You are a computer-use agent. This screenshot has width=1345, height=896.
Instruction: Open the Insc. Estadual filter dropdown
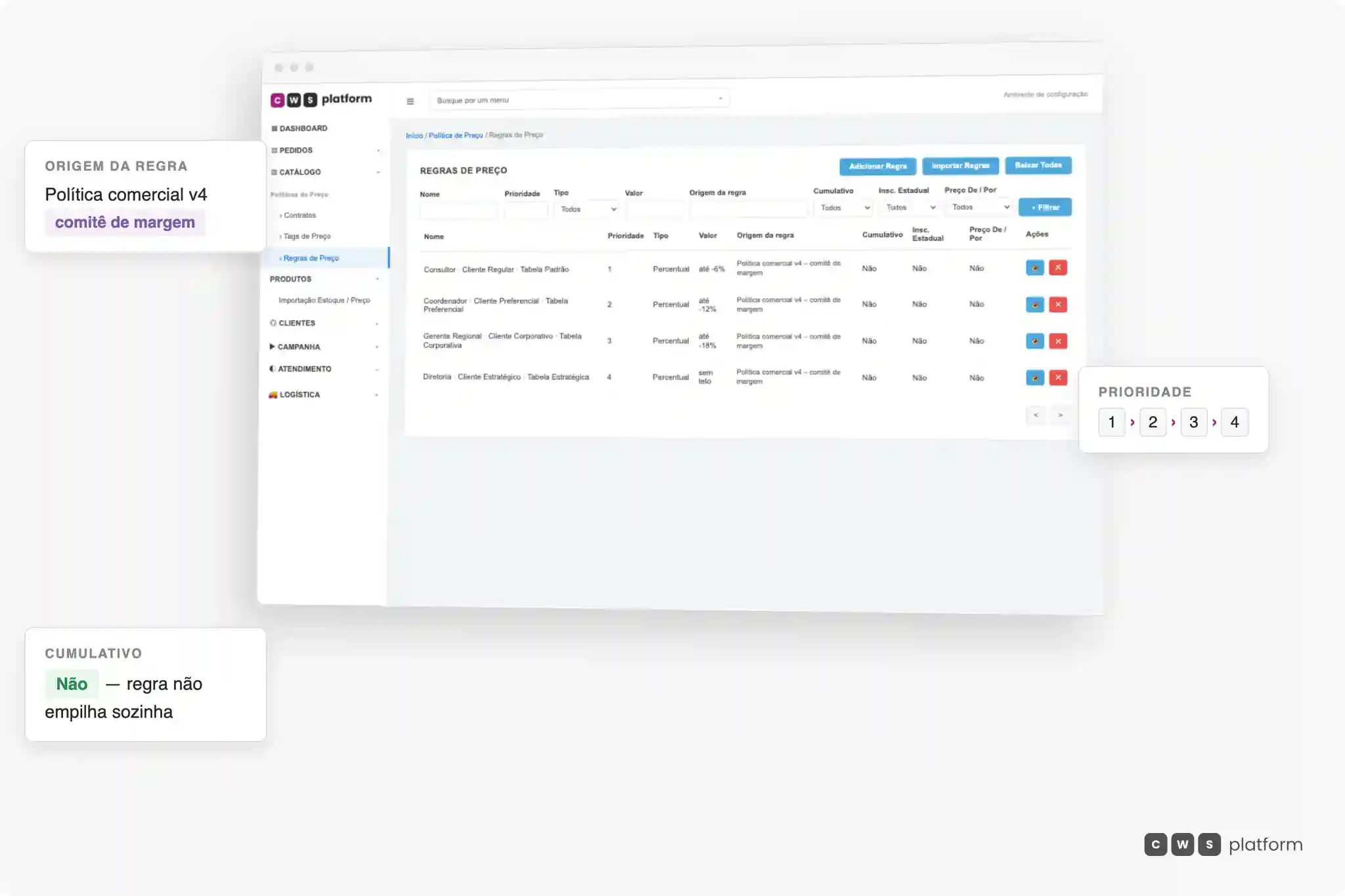[910, 207]
